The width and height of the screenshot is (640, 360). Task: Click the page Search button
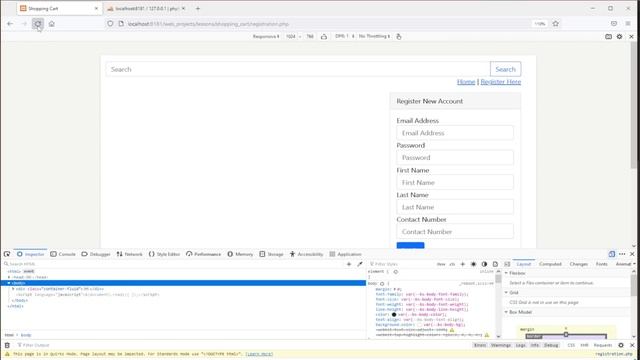(505, 69)
